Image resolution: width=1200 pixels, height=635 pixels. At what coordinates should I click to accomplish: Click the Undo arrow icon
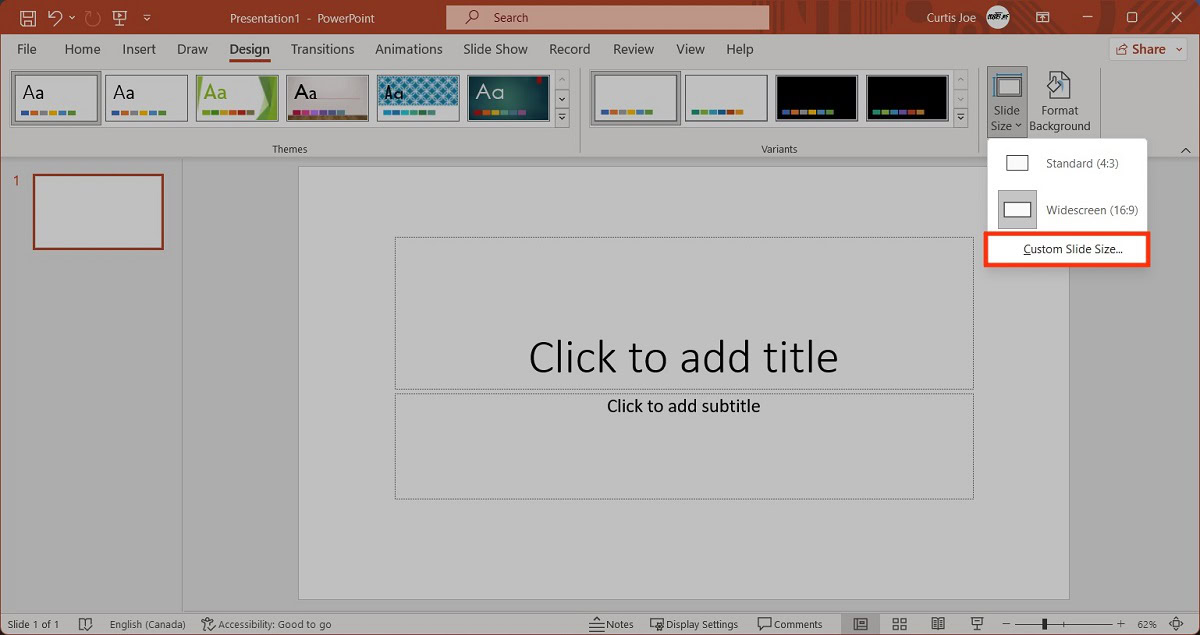[x=55, y=17]
